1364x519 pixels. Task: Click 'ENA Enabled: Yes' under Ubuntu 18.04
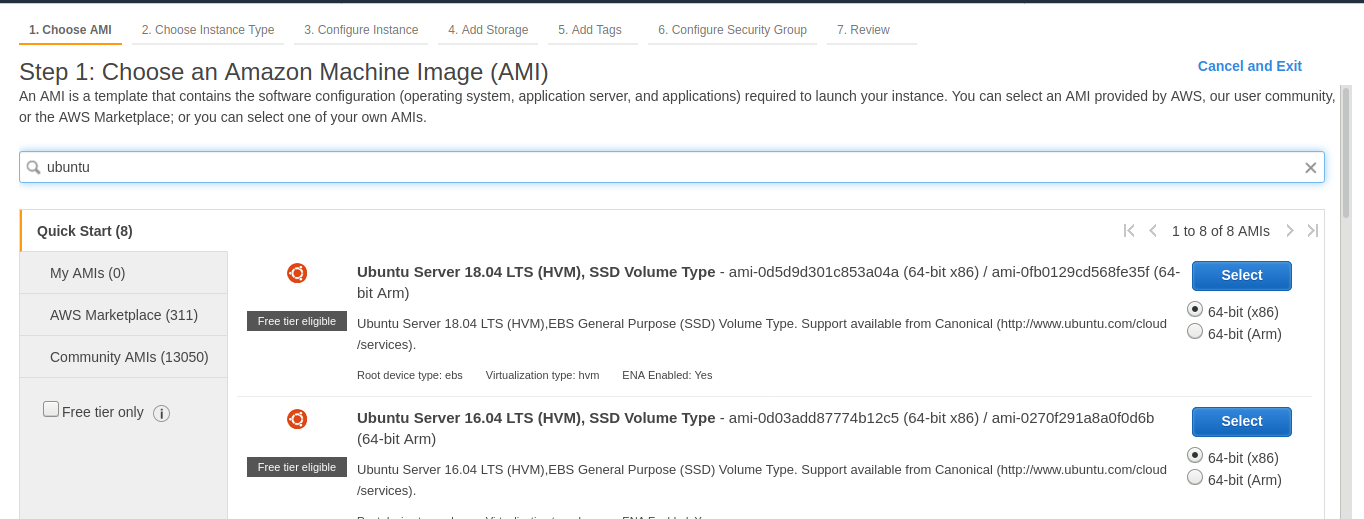[667, 375]
